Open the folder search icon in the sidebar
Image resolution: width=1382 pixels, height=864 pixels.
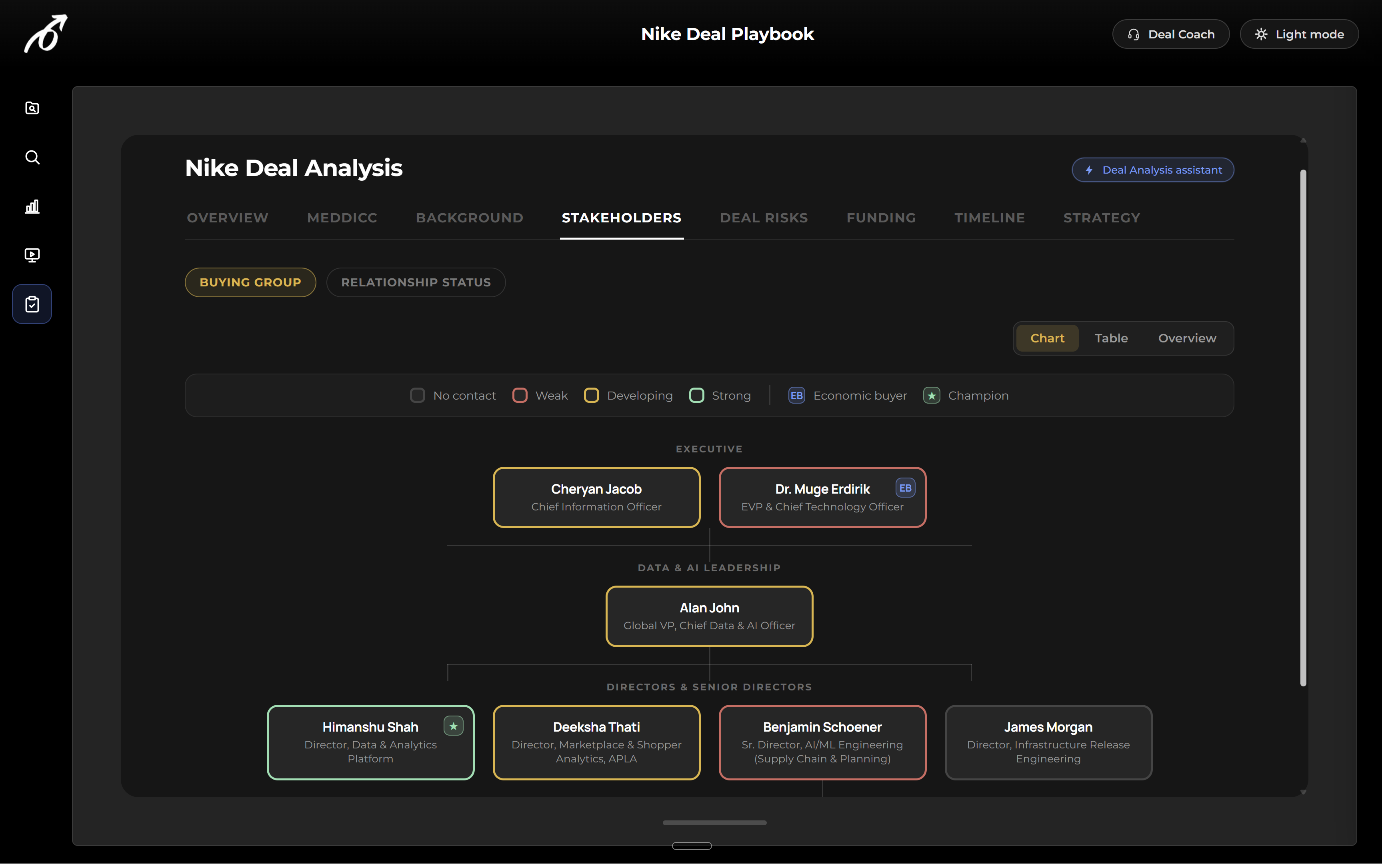pyautogui.click(x=32, y=108)
